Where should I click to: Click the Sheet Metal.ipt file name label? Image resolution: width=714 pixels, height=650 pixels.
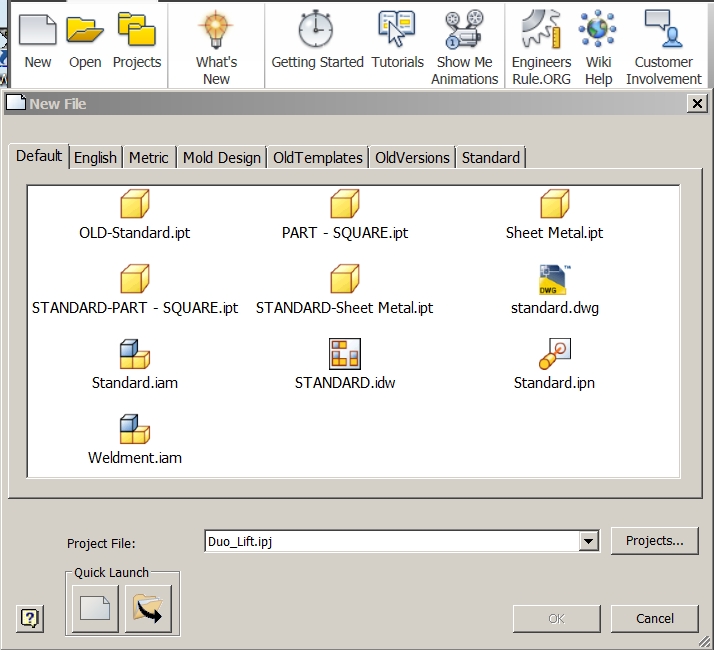[554, 233]
